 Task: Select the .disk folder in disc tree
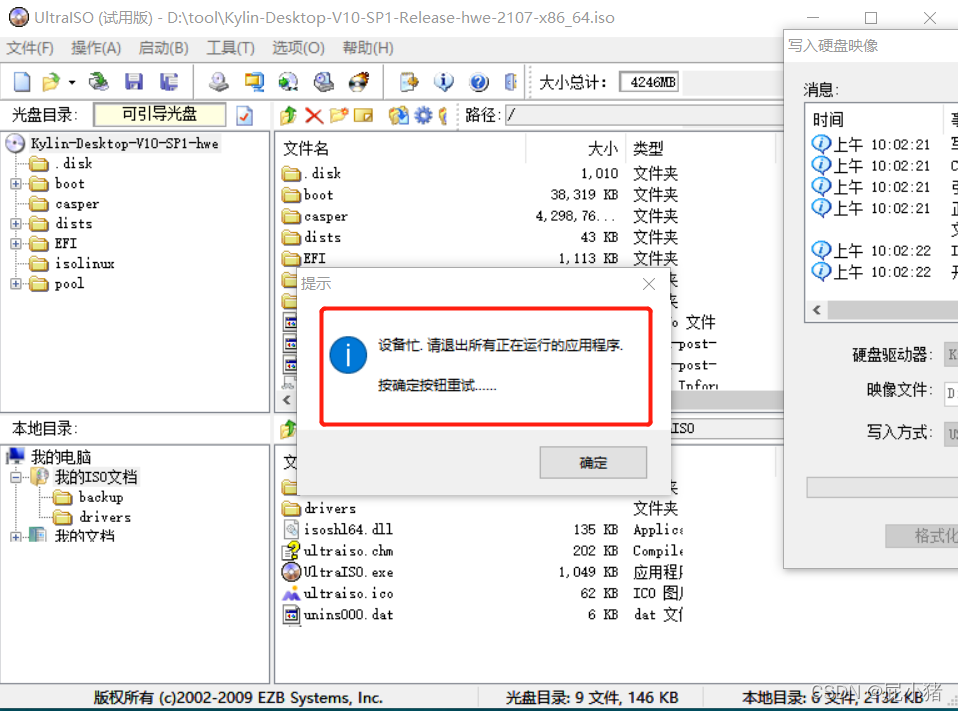pos(73,163)
